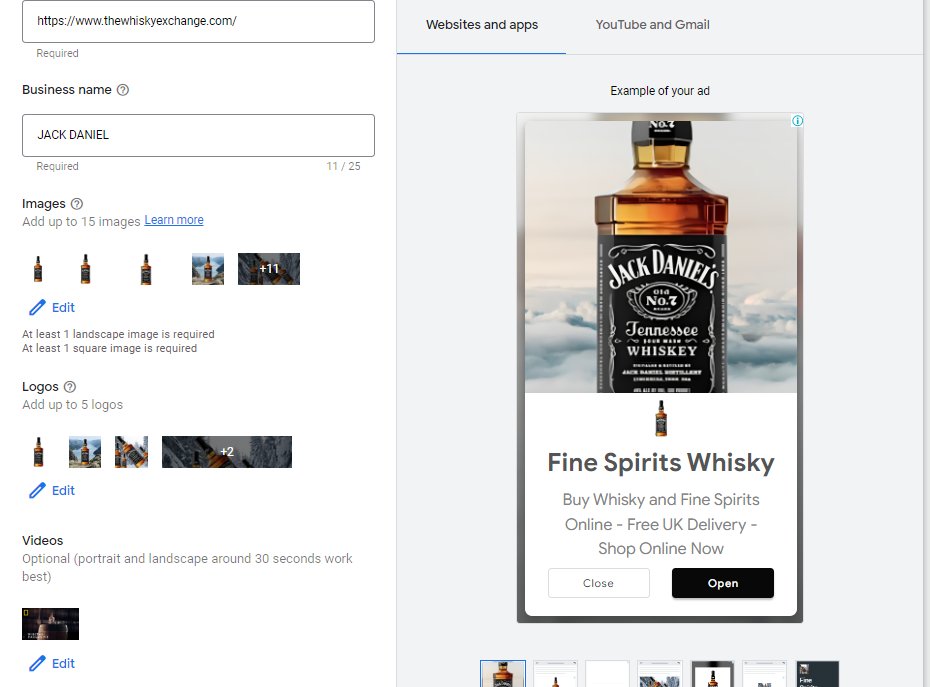930x687 pixels.
Task: Click 'Example of your ad' label
Action: [x=660, y=91]
